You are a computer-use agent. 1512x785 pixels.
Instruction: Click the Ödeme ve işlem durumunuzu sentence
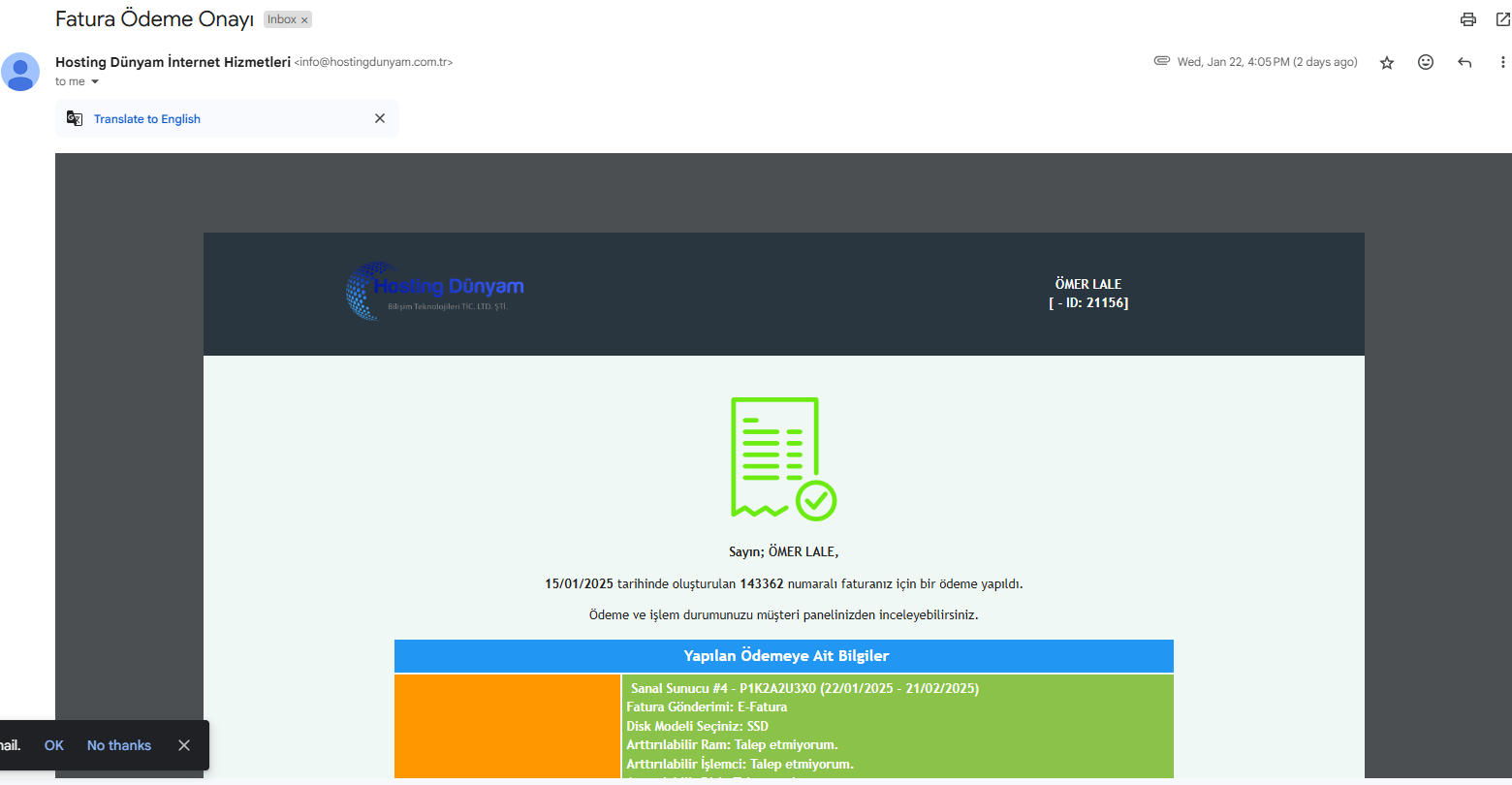[784, 614]
